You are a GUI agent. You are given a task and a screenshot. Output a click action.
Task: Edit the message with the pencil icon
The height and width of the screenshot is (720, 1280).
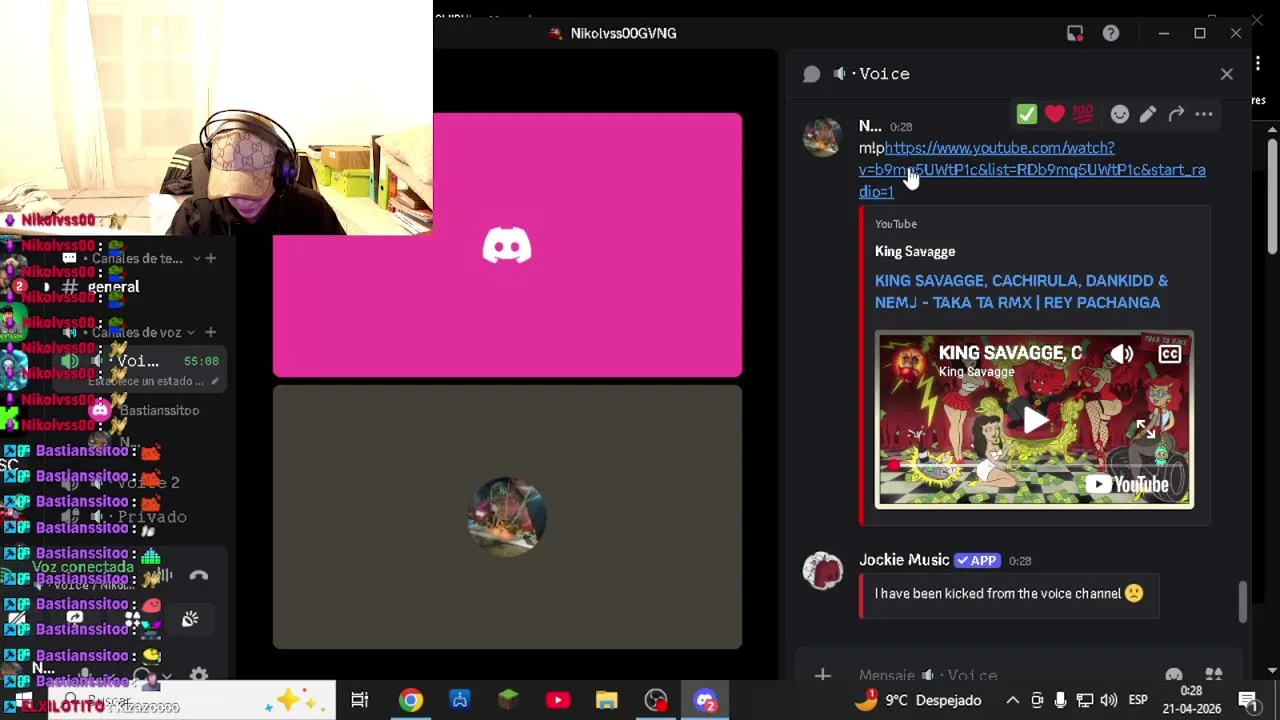pos(1148,115)
